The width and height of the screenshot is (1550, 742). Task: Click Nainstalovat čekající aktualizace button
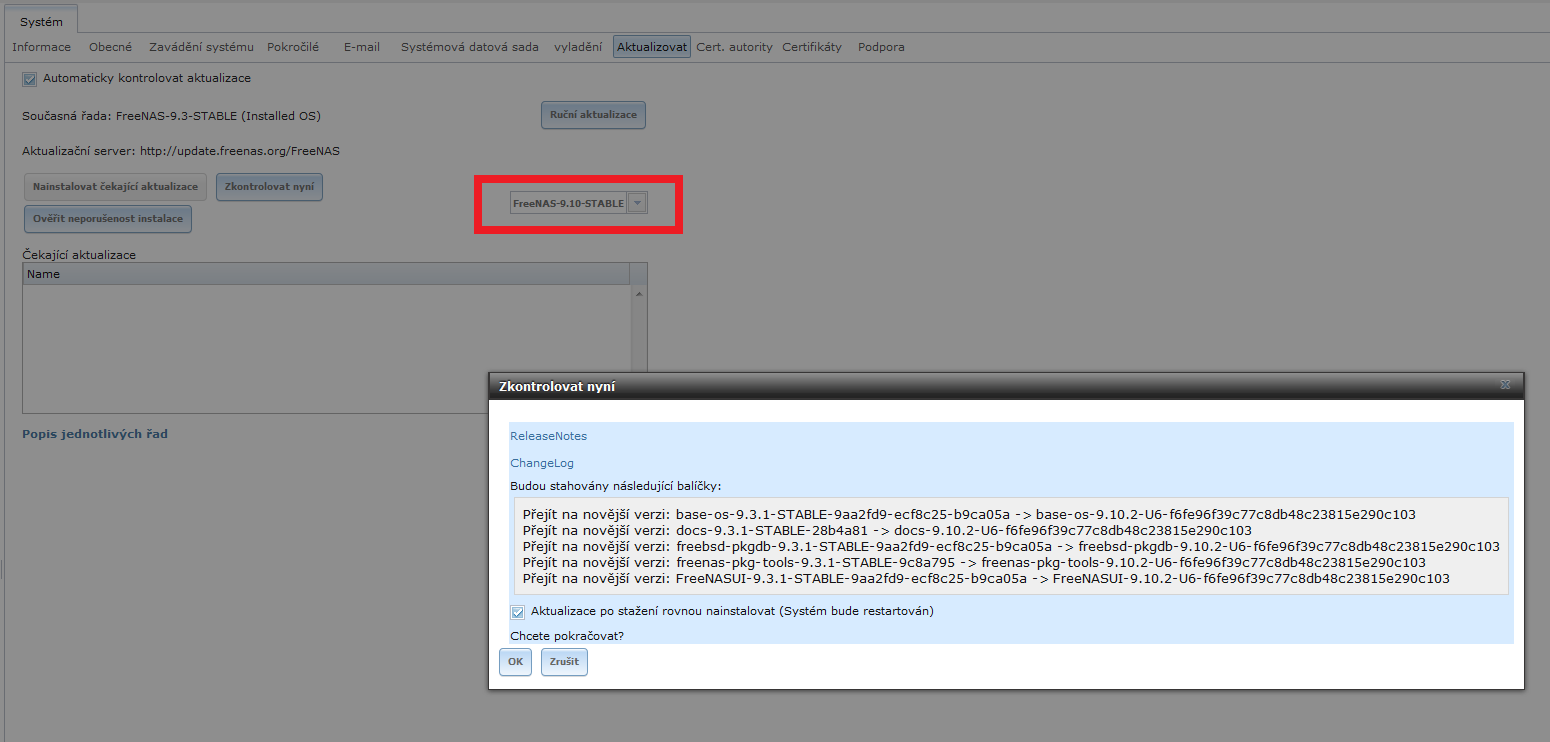[115, 187]
